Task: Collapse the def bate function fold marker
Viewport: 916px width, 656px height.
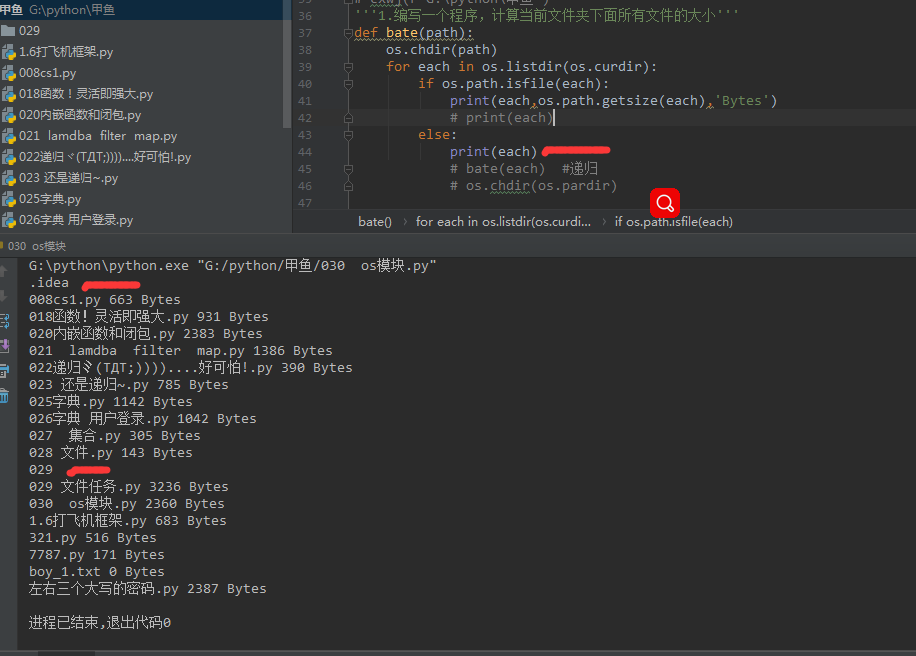Action: click(348, 33)
